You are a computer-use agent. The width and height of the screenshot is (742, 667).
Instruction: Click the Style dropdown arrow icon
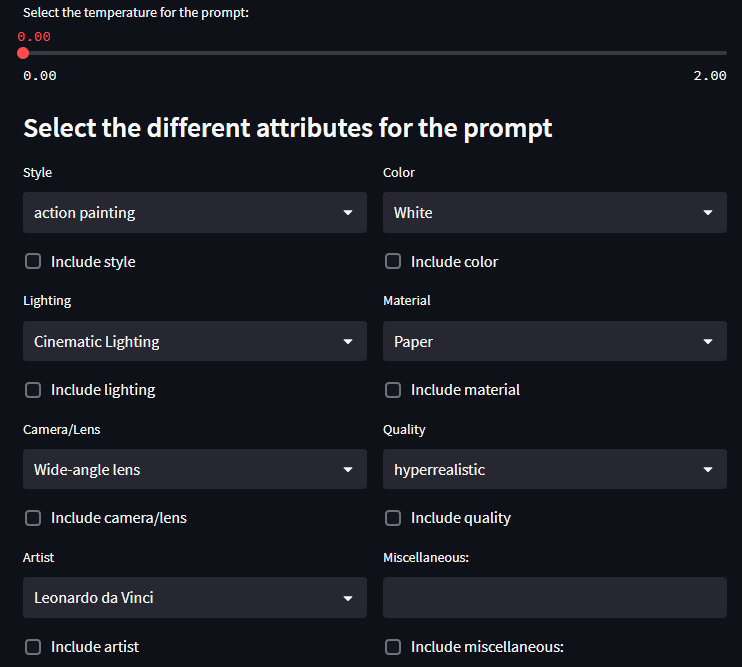(348, 213)
